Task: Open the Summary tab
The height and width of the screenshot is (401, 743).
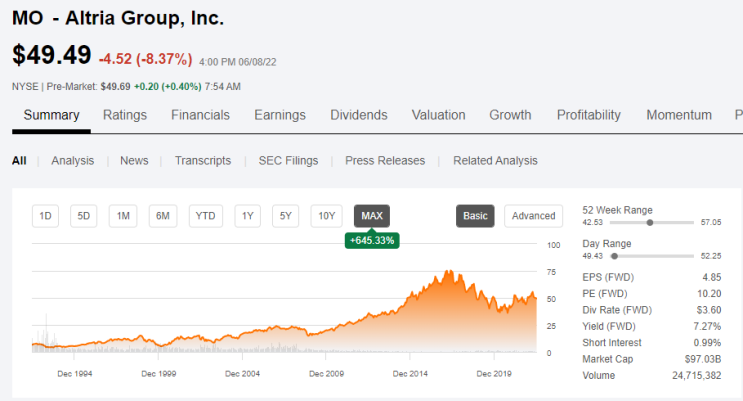Action: [x=51, y=115]
